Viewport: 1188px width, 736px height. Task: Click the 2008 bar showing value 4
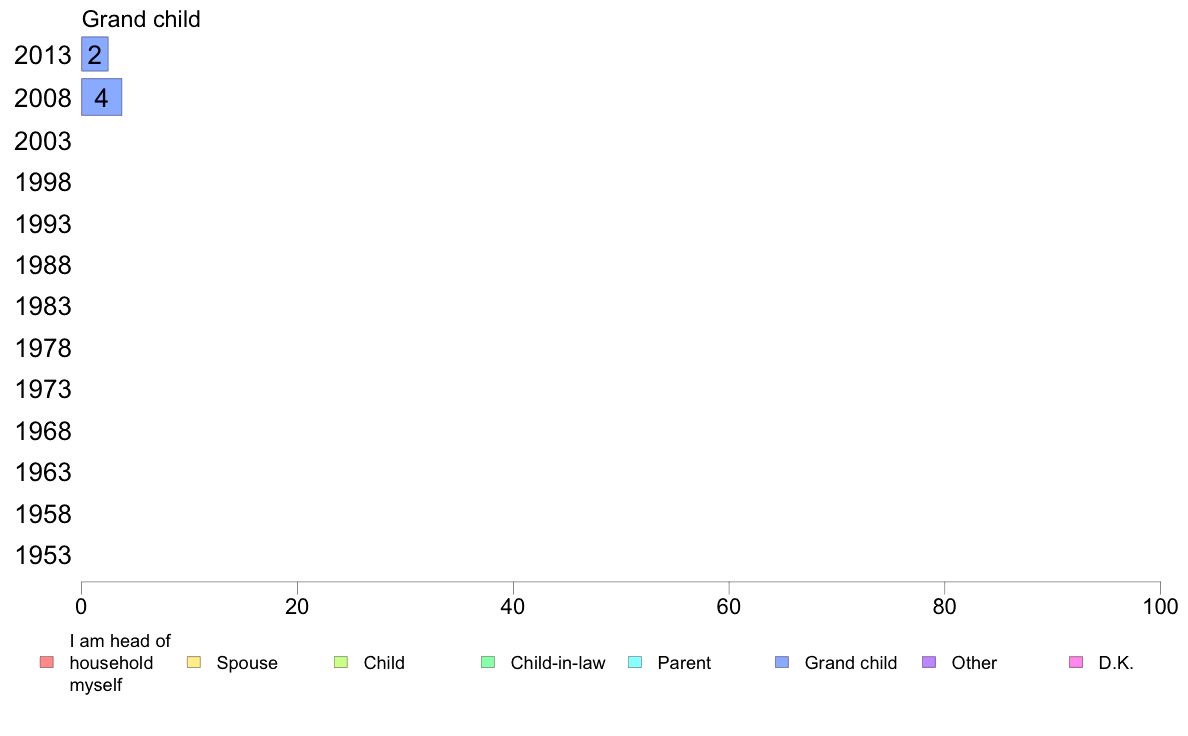pyautogui.click(x=102, y=97)
